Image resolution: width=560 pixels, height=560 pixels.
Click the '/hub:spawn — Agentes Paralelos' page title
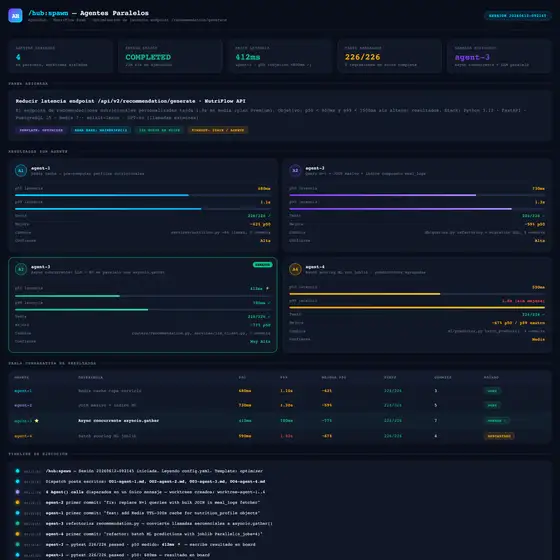[89, 13]
